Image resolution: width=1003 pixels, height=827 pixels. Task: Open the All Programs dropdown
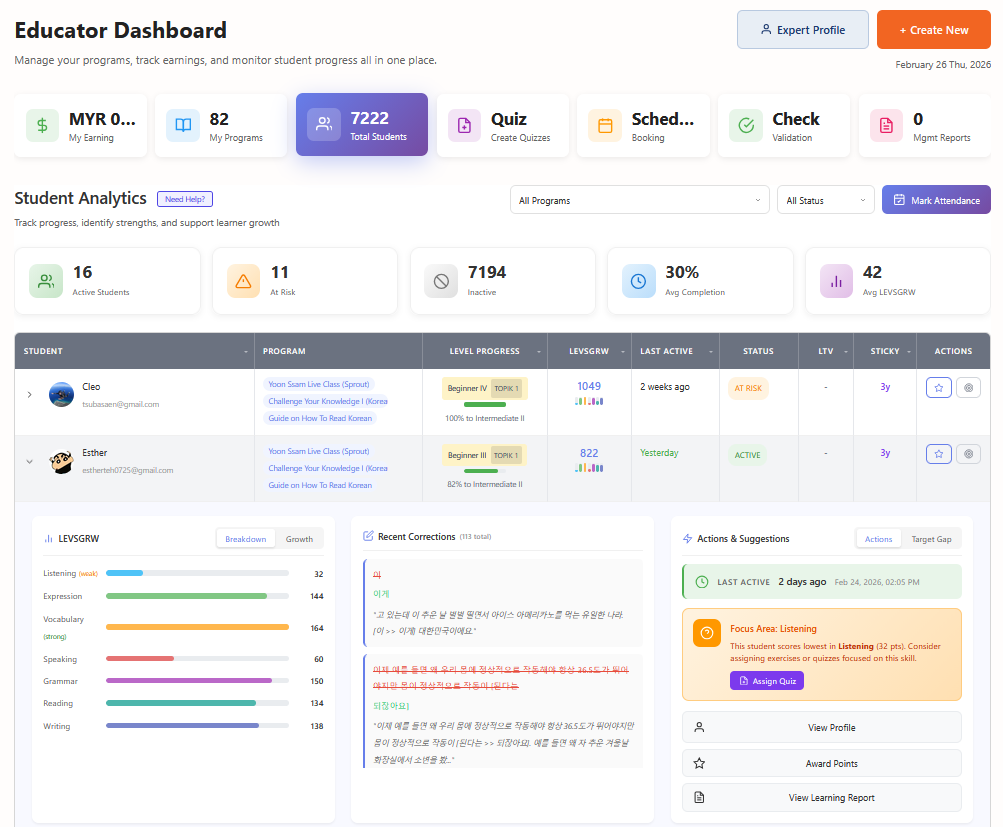click(x=639, y=200)
